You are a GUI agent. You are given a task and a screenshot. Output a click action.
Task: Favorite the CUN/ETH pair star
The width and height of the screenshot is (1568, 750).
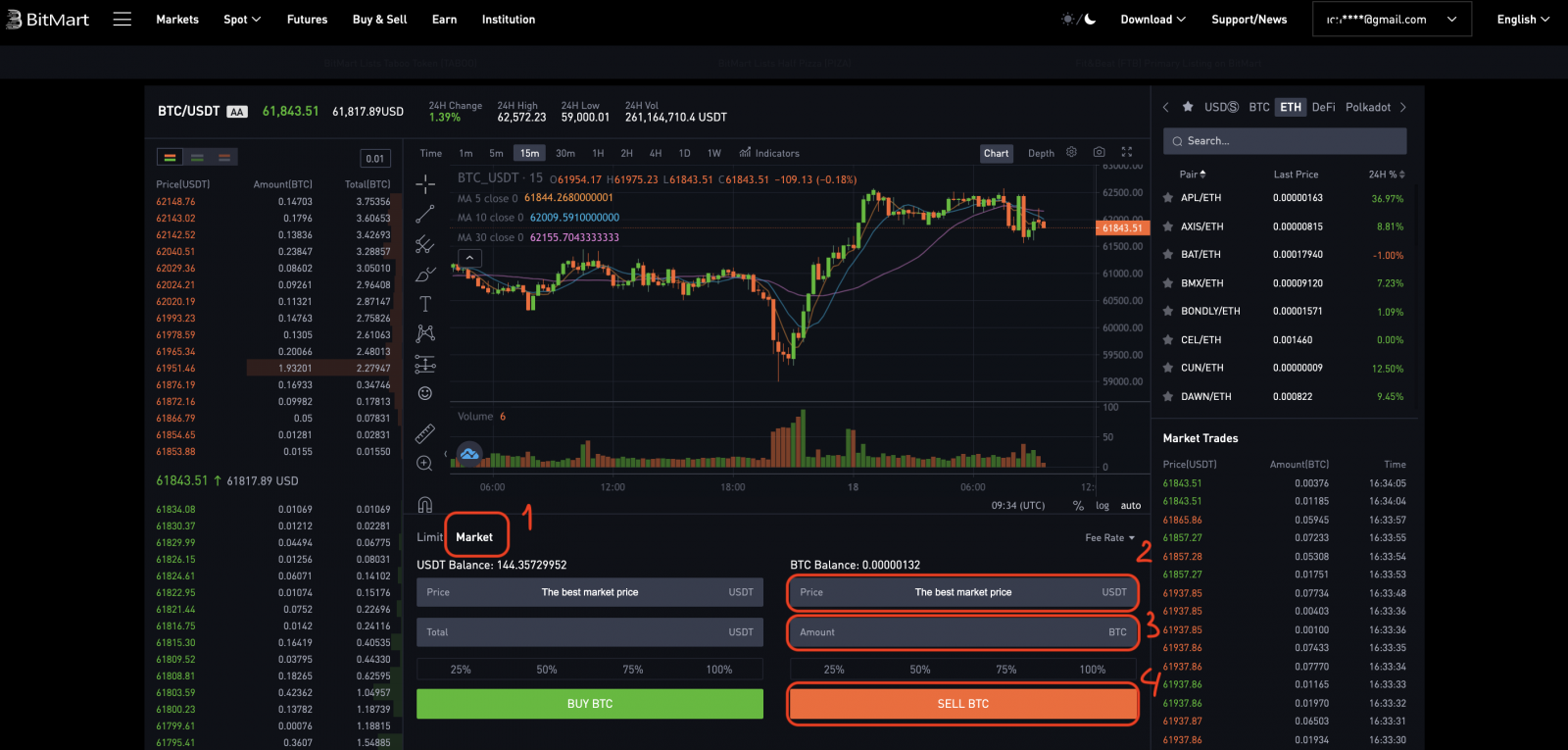coord(1168,369)
